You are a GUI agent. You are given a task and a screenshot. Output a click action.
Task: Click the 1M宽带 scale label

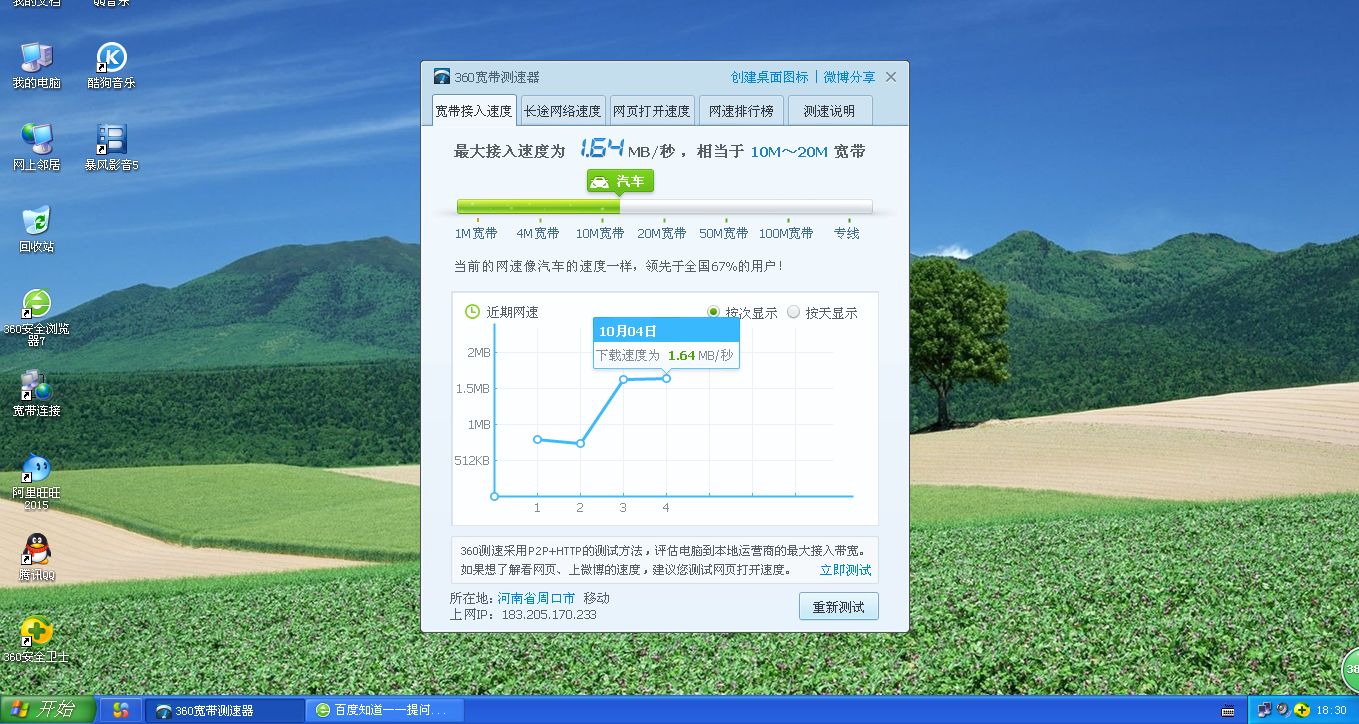coord(476,233)
